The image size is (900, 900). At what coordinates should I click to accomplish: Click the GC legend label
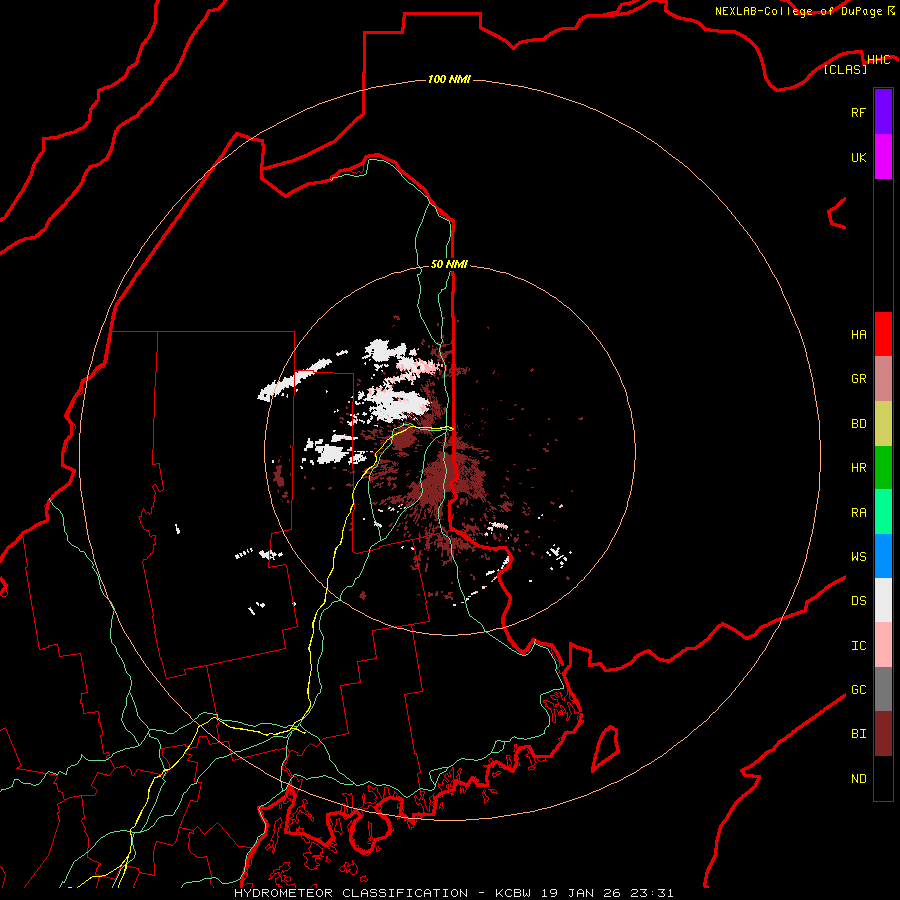[x=858, y=689]
